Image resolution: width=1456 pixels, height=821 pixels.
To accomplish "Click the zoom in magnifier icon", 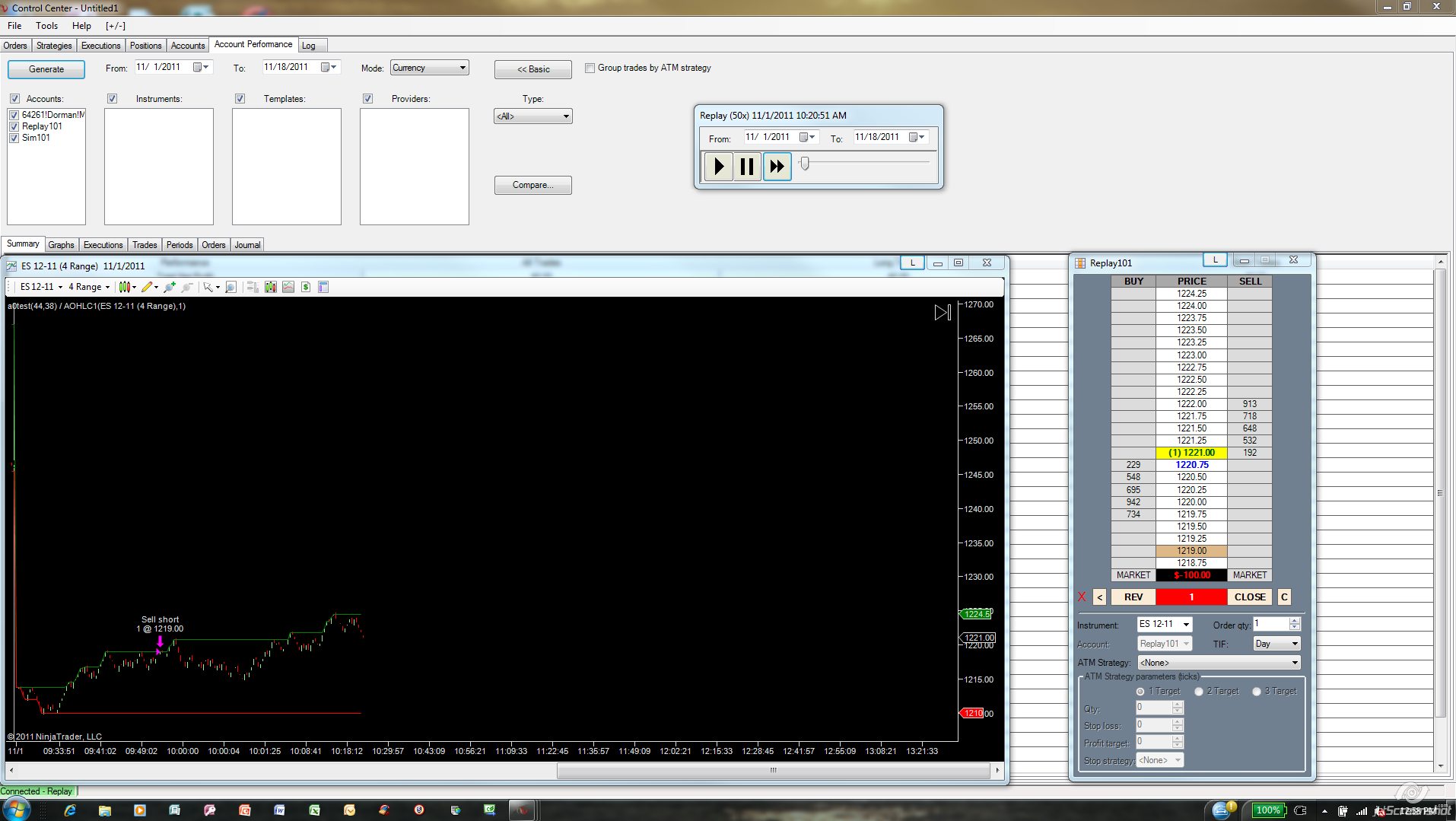I will click(170, 287).
